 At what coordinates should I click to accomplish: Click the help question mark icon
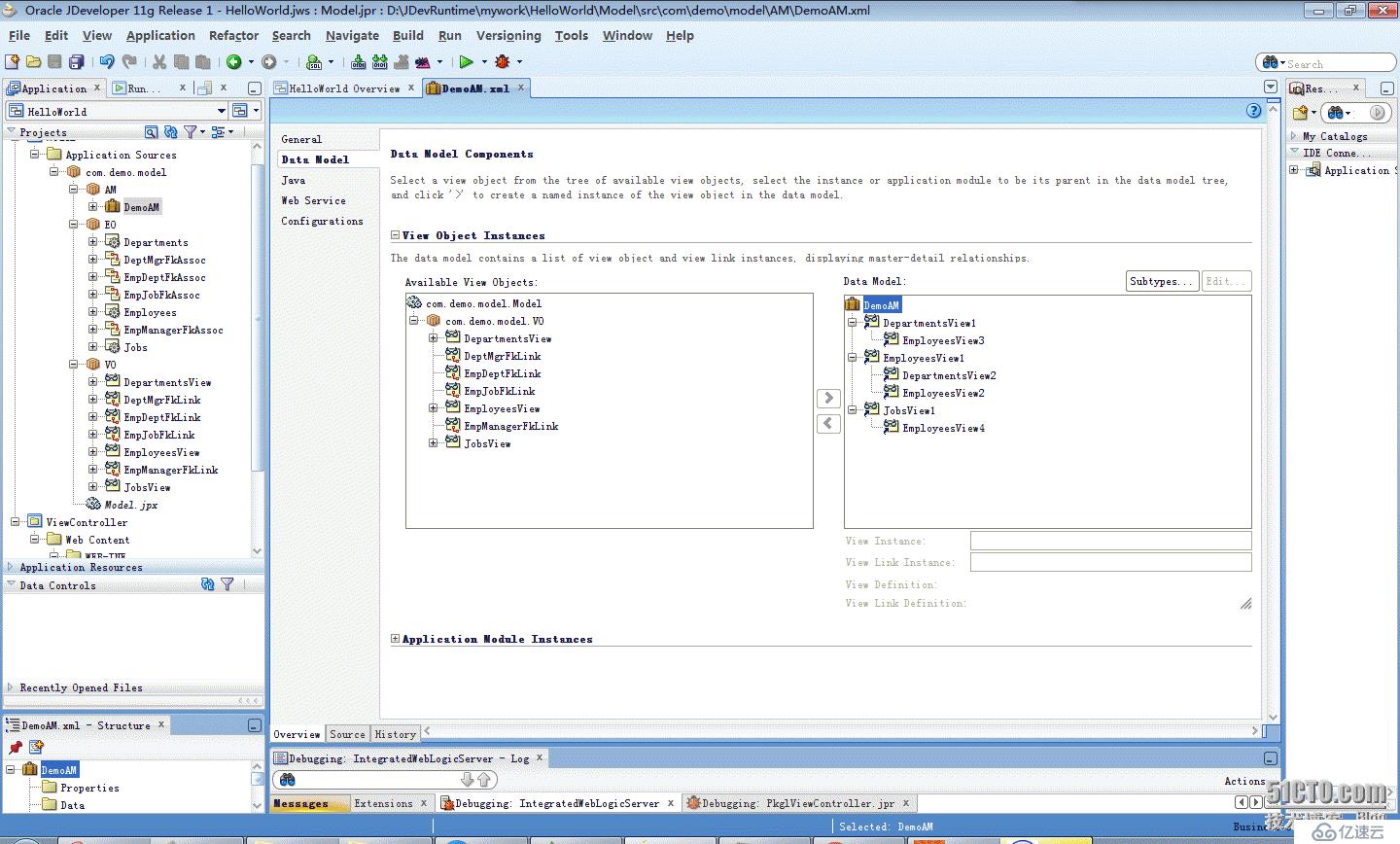click(1253, 111)
